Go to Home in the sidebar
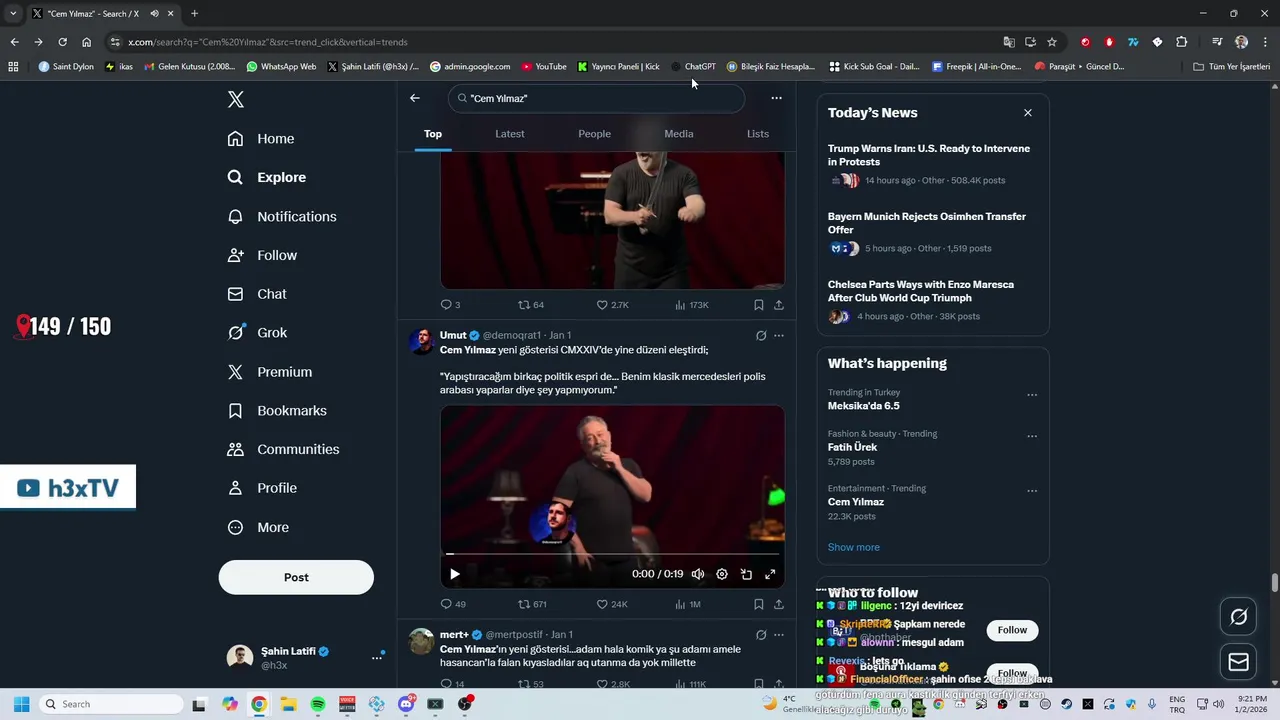This screenshot has width=1280, height=720. pos(261,139)
